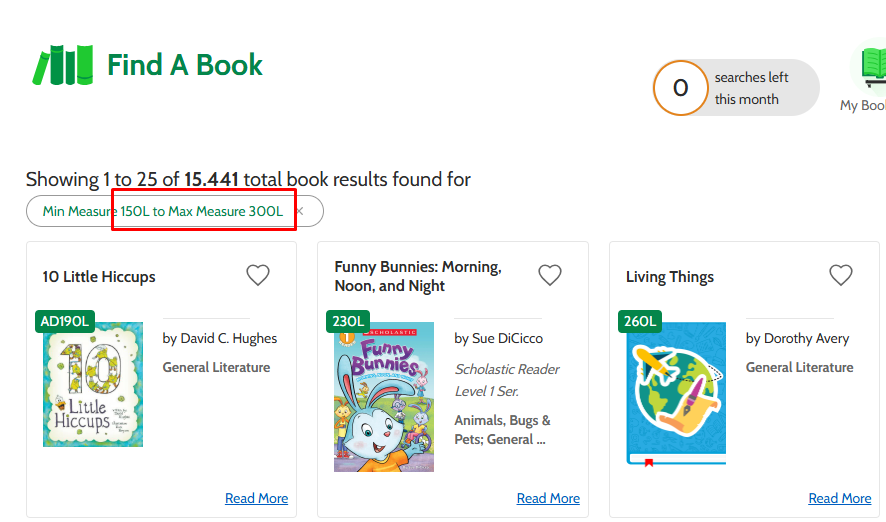Select the Min Measure 150L to Max Measure 300L chip

163,211
